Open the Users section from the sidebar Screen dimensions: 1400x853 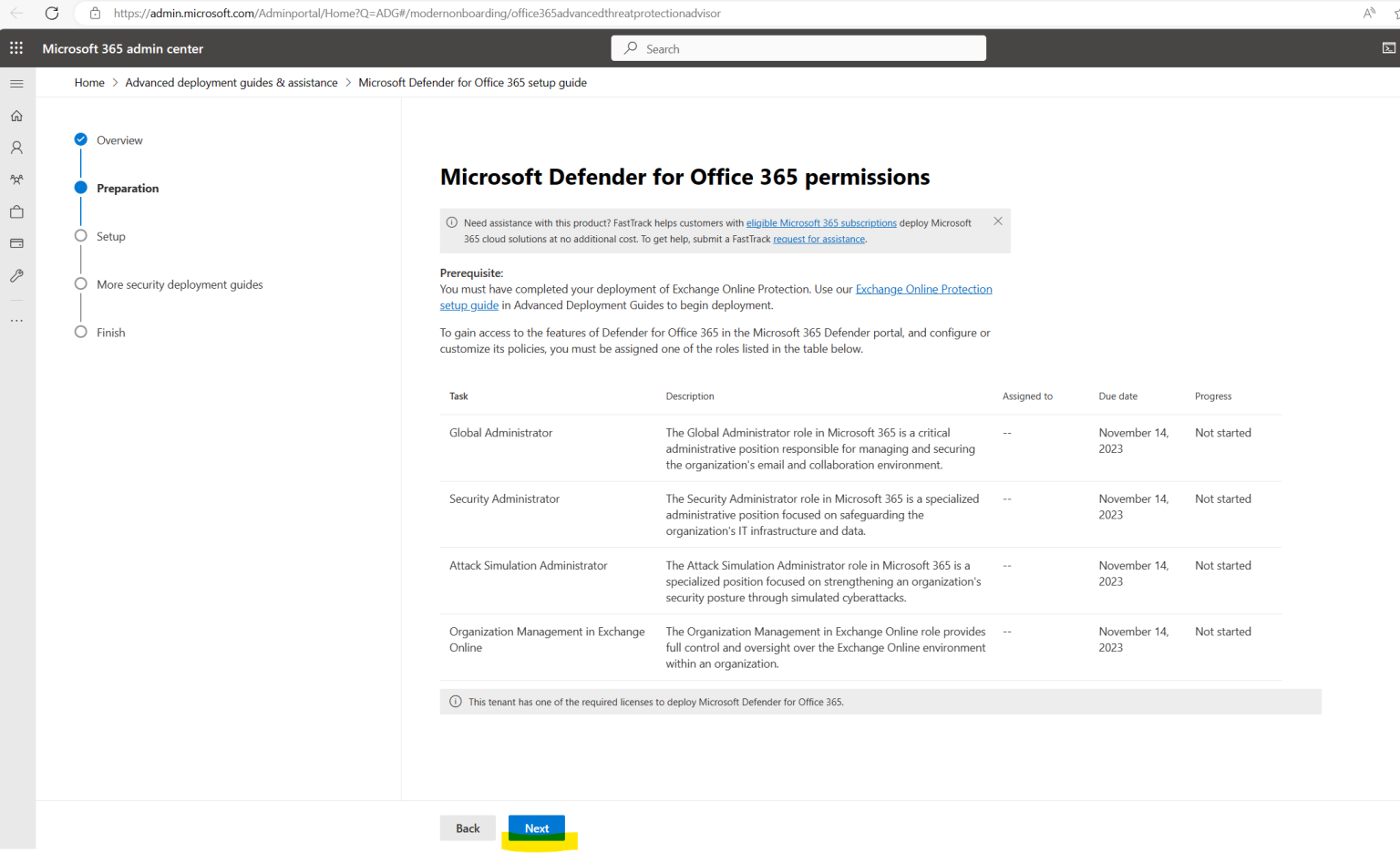point(15,147)
